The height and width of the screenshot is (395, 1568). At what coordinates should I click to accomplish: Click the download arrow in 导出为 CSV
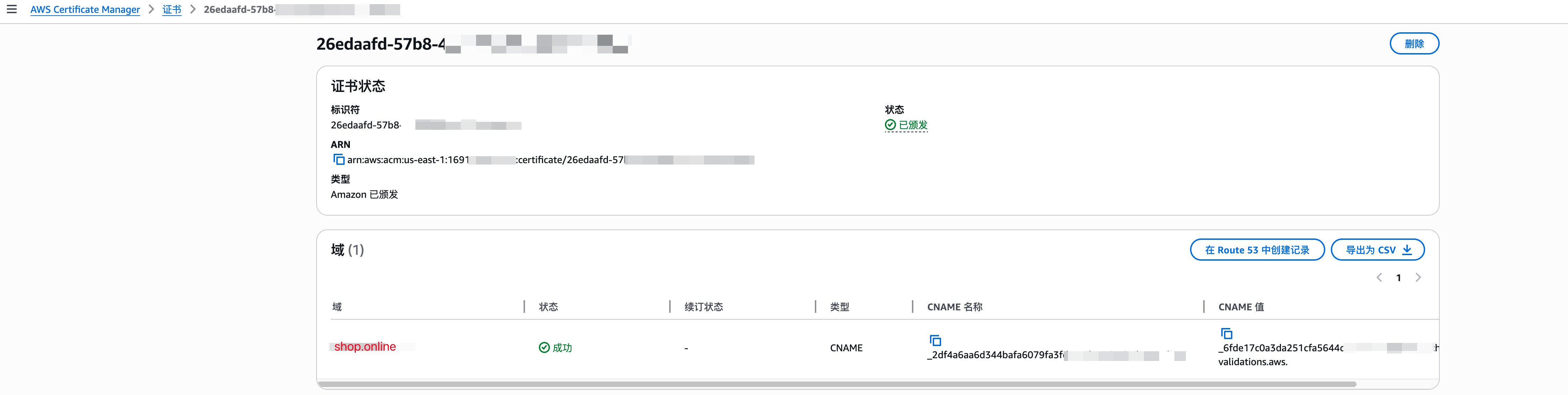pos(1407,250)
